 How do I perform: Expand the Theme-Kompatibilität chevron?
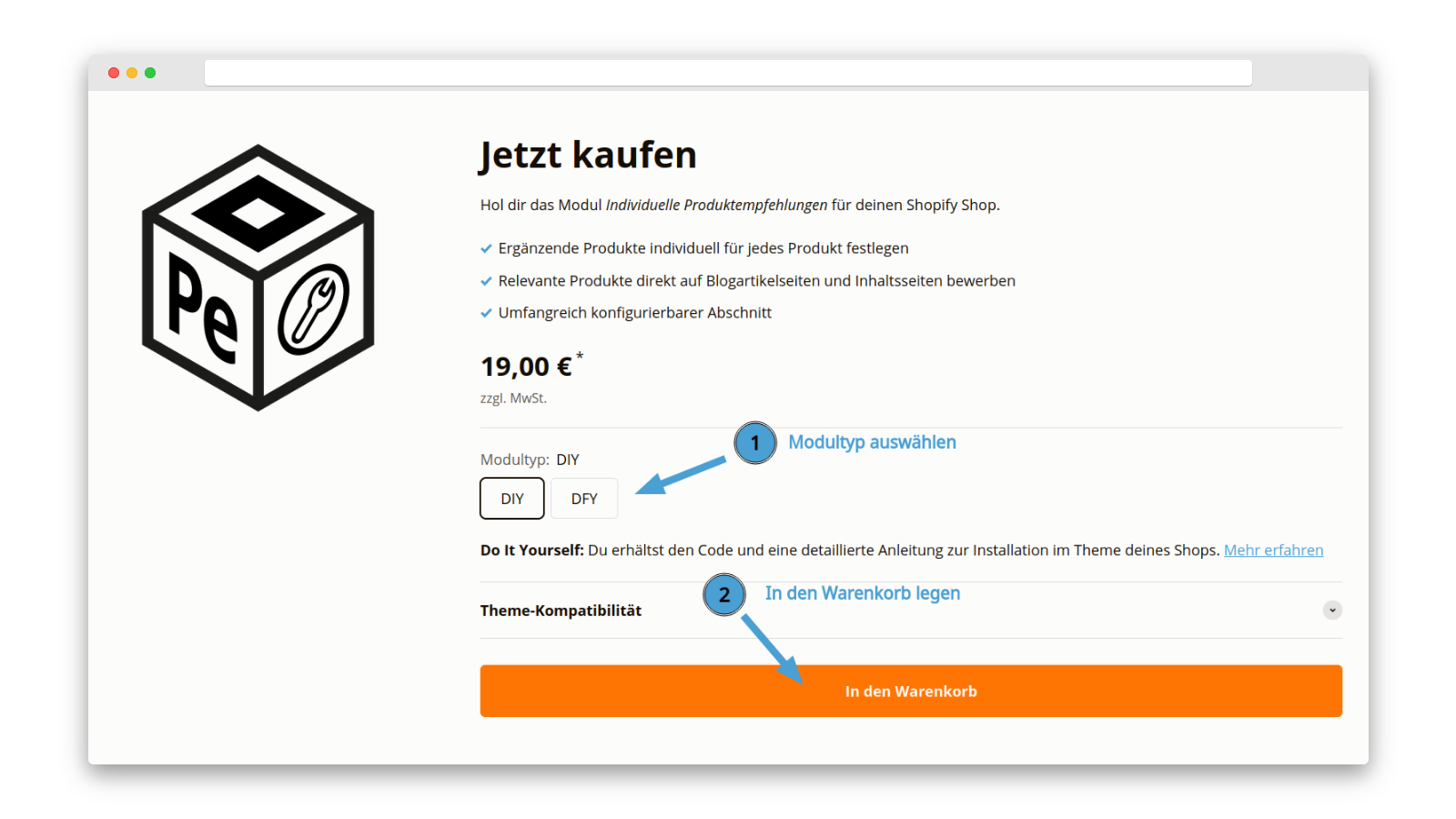point(1332,611)
